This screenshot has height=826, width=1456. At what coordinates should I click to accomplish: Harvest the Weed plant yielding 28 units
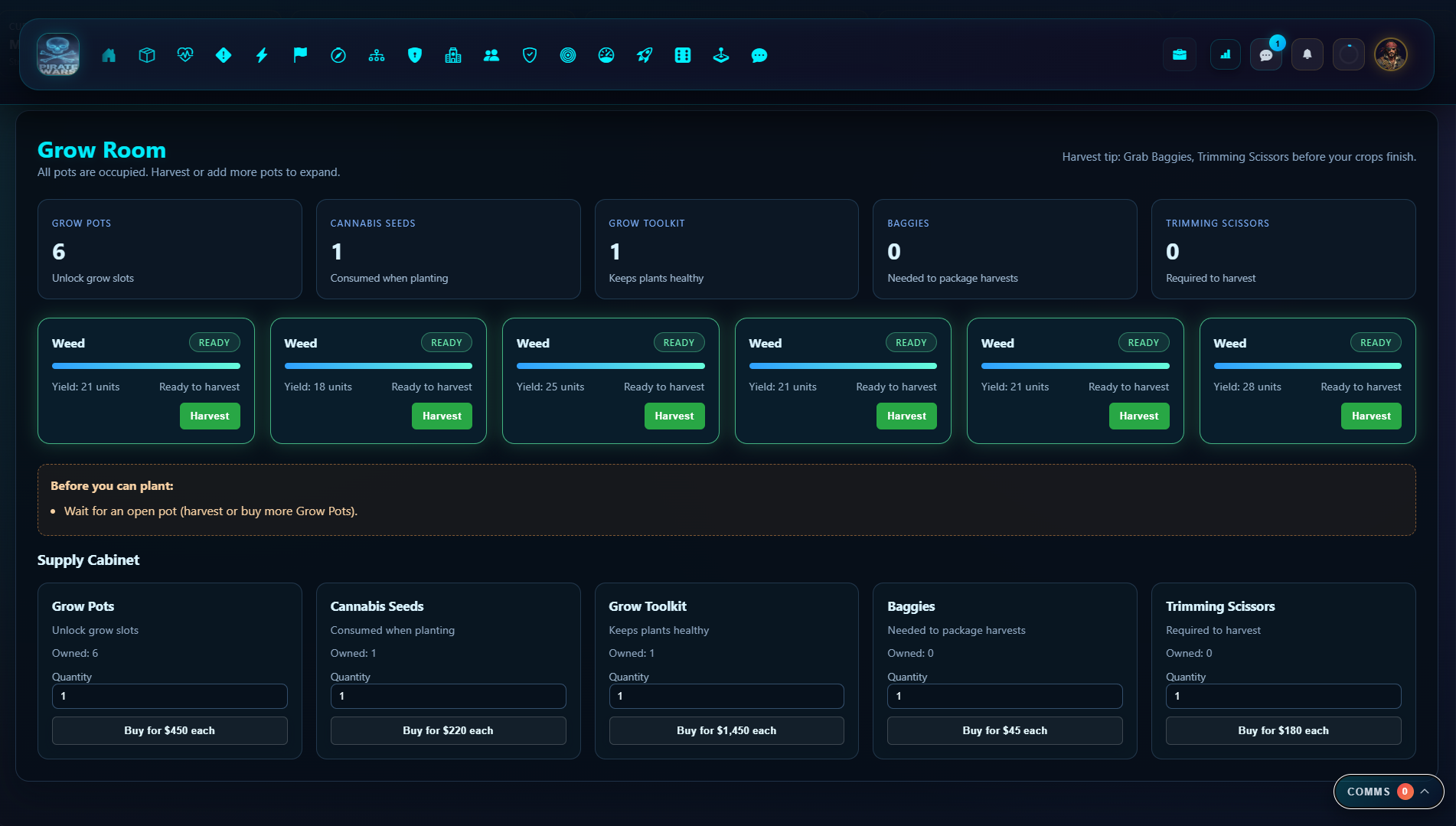1370,416
